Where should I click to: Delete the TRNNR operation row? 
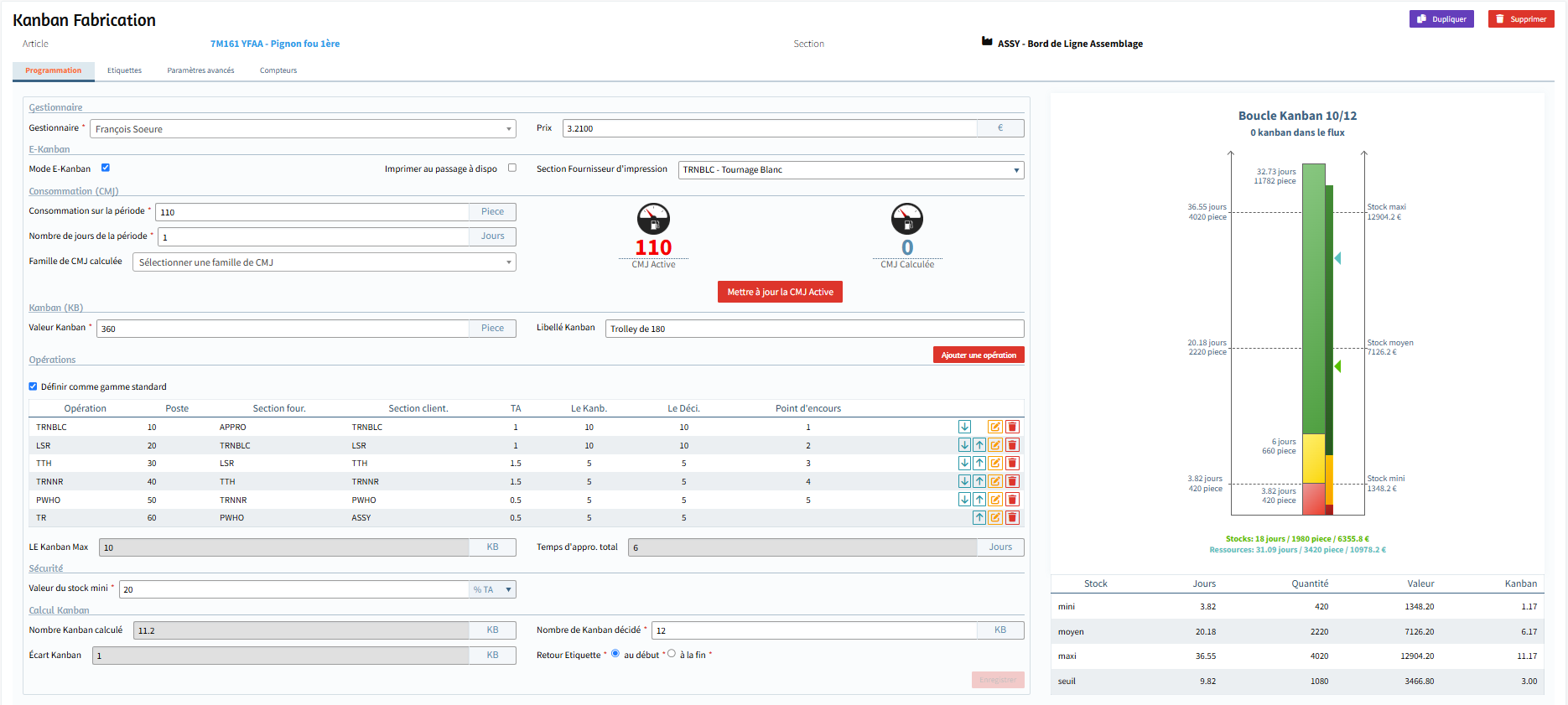[x=1012, y=481]
